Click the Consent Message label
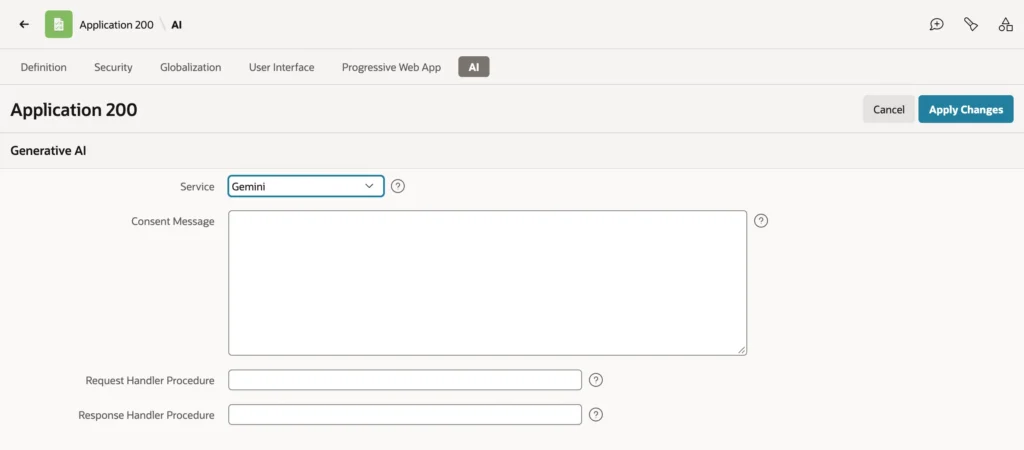Screen dimensions: 1024x450 (x=172, y=221)
